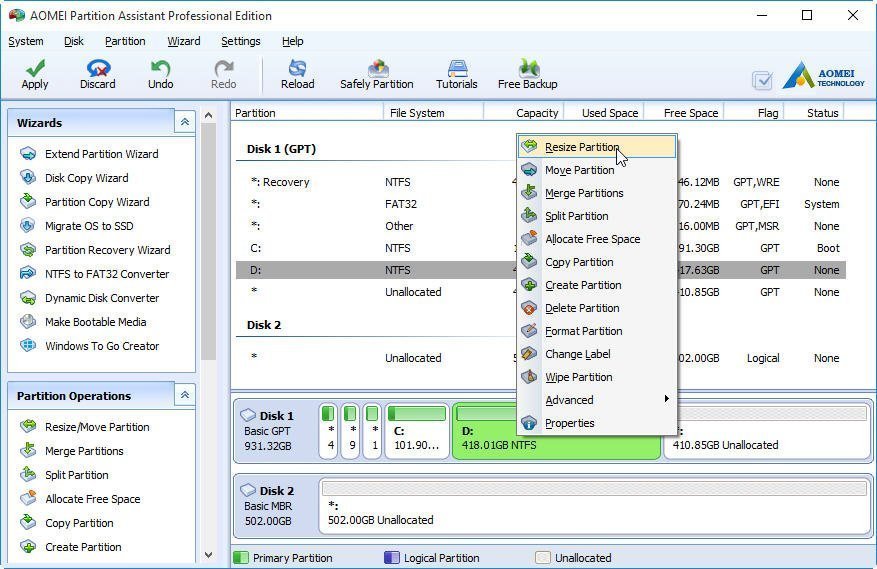
Task: Click the Redo arrow icon
Action: 223,69
